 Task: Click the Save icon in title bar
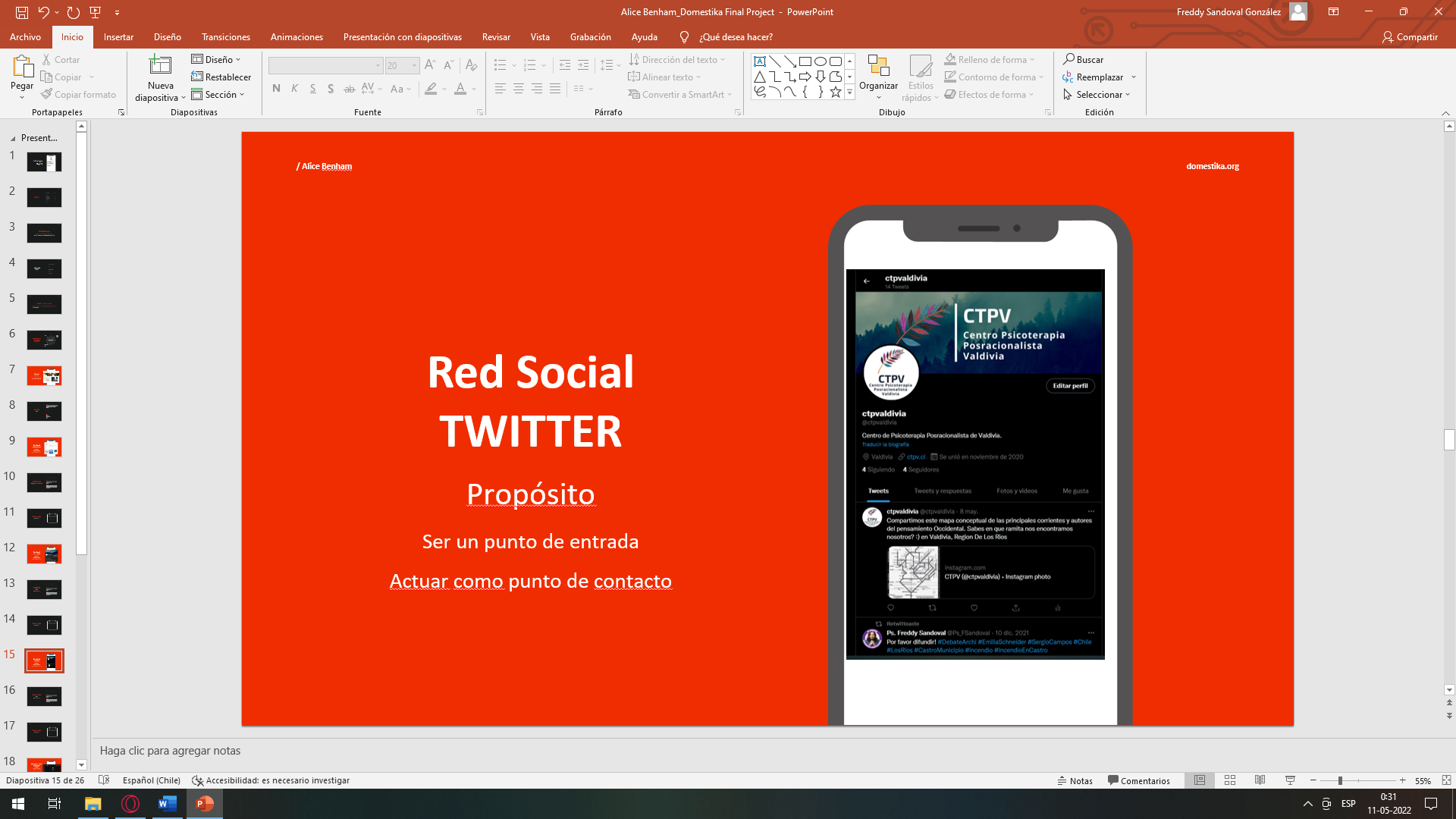pyautogui.click(x=22, y=12)
